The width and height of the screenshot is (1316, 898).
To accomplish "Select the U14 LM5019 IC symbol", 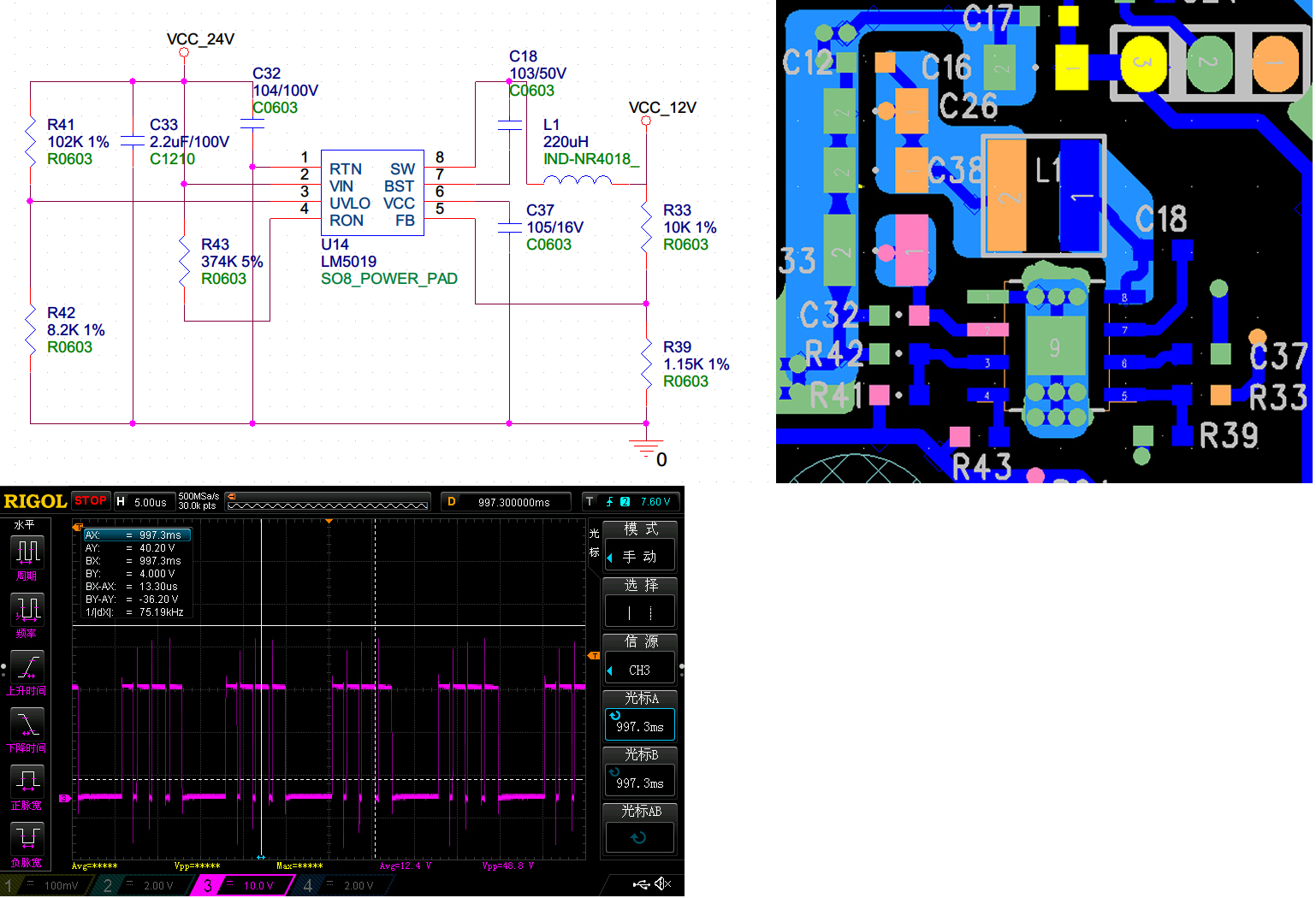I will click(372, 193).
